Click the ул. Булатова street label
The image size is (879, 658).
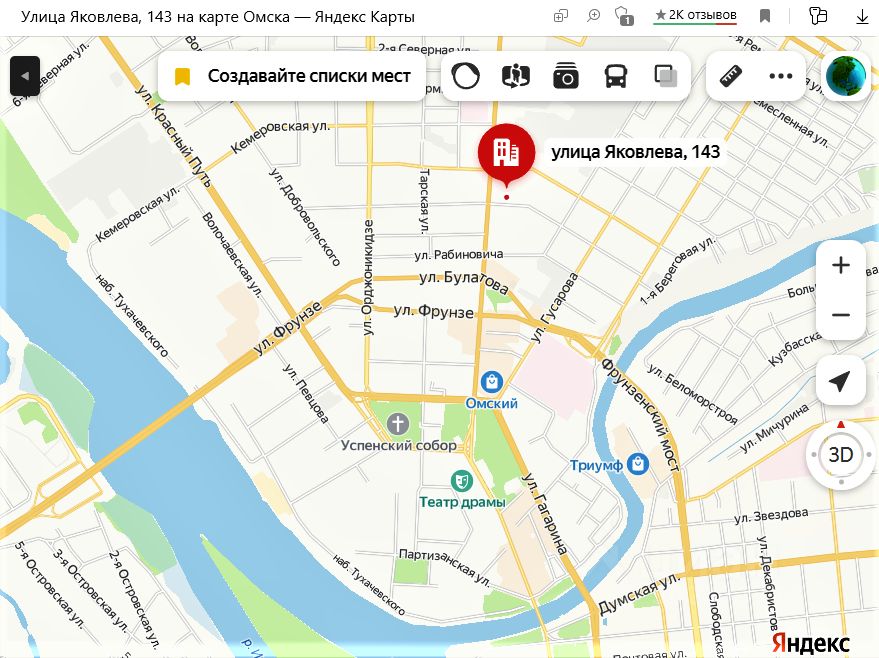(464, 281)
